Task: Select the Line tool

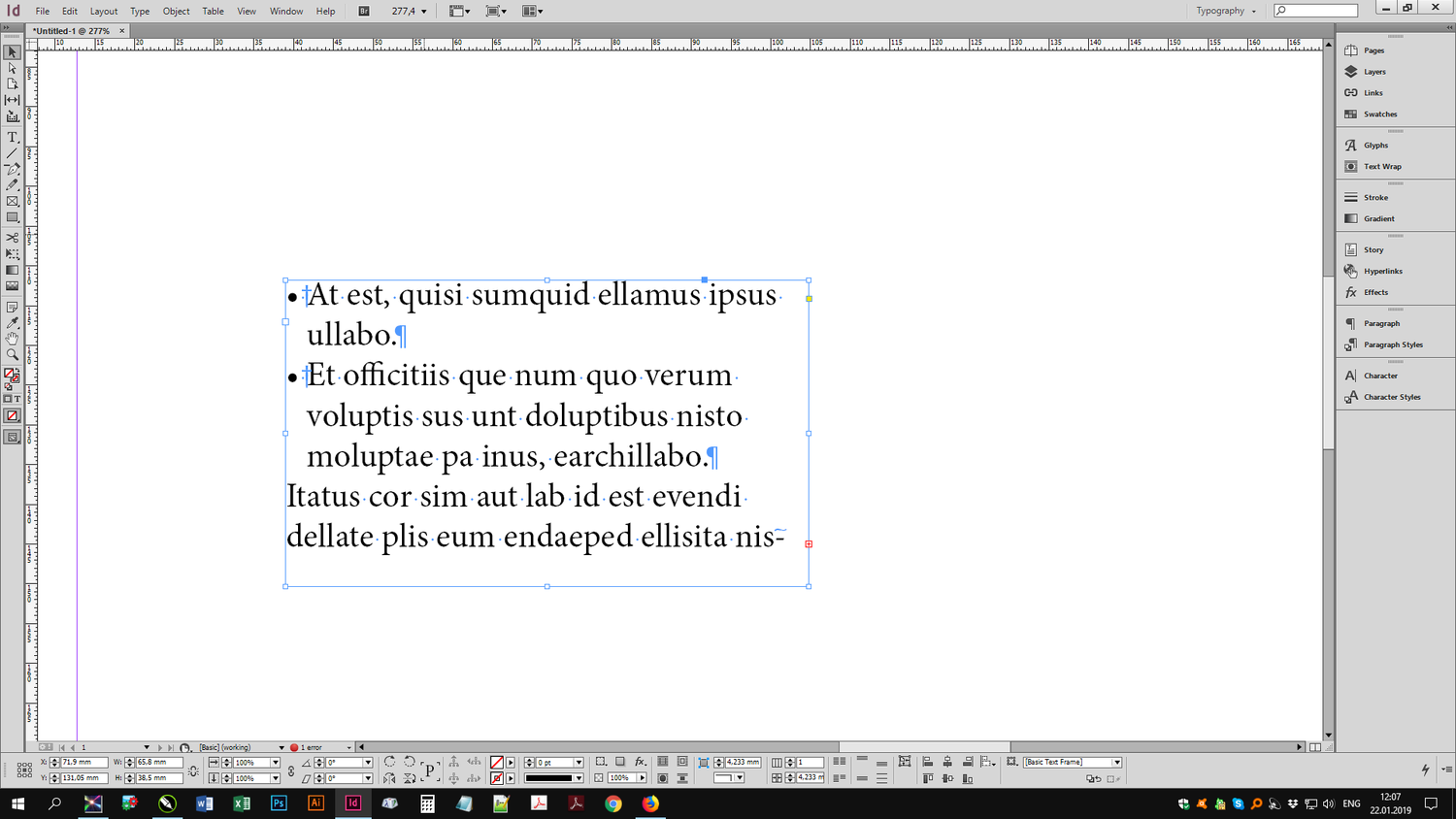Action: [x=12, y=153]
